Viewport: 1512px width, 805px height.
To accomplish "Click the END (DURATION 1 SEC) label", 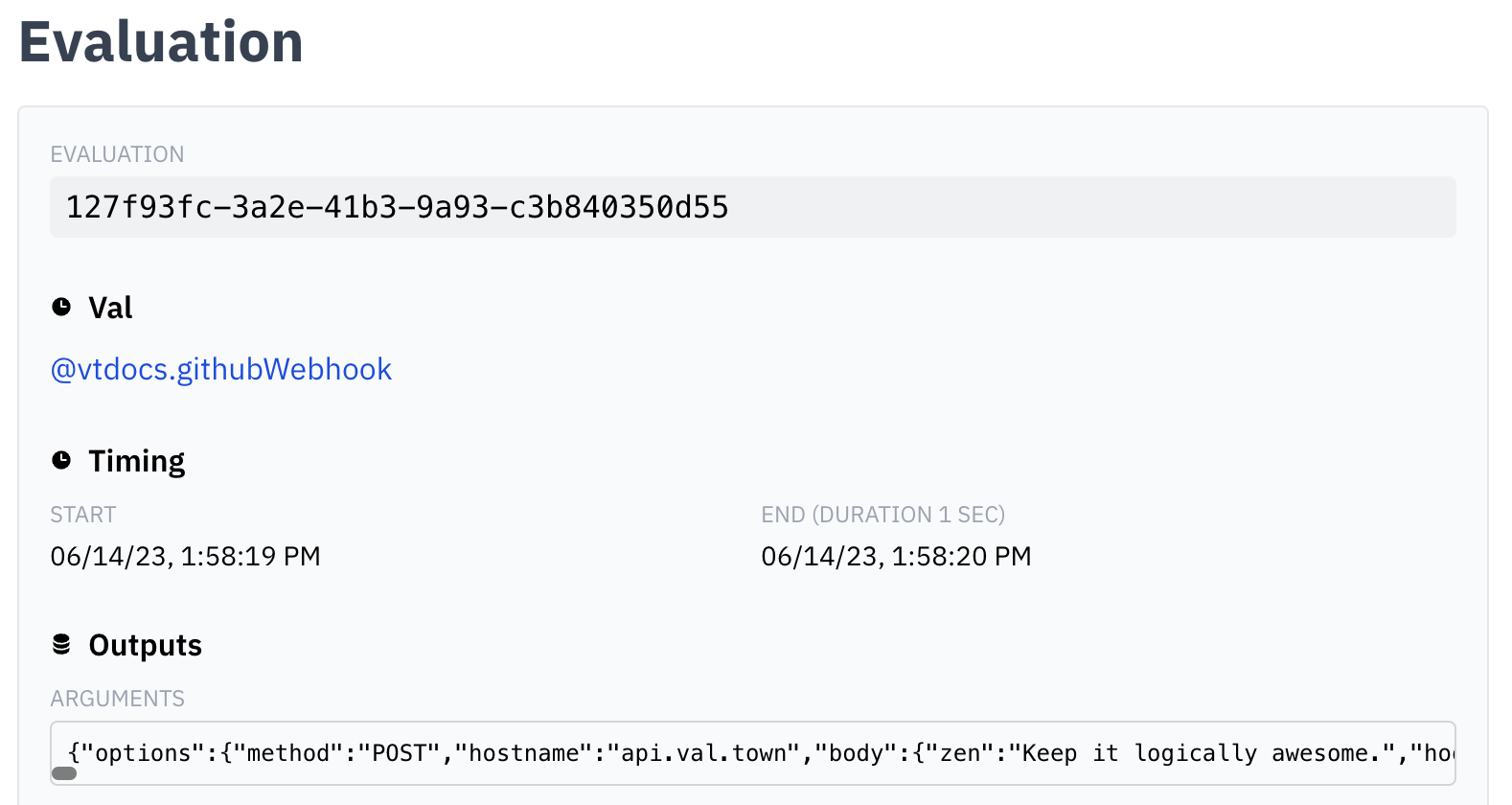I will click(883, 515).
